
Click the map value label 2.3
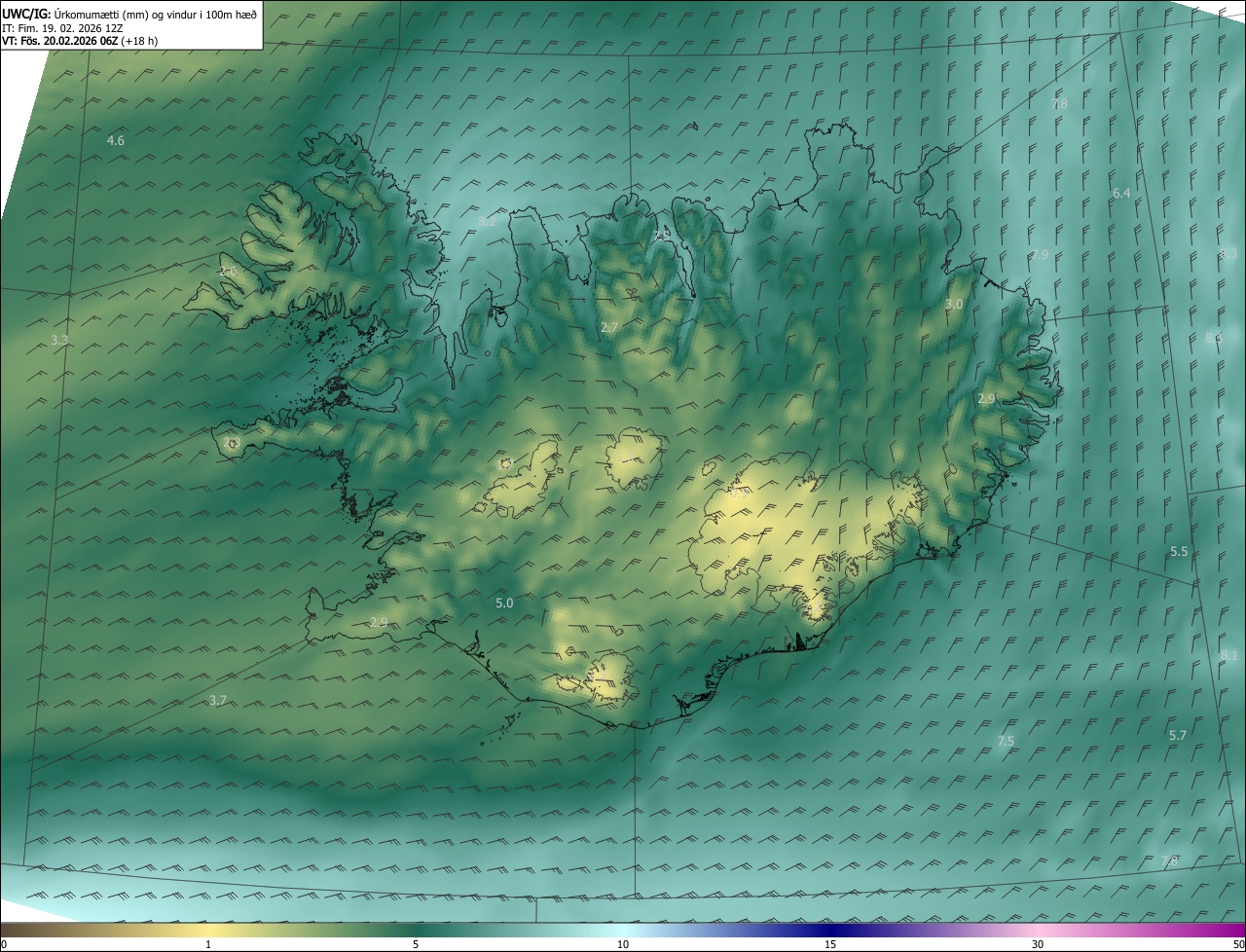pyautogui.click(x=231, y=443)
